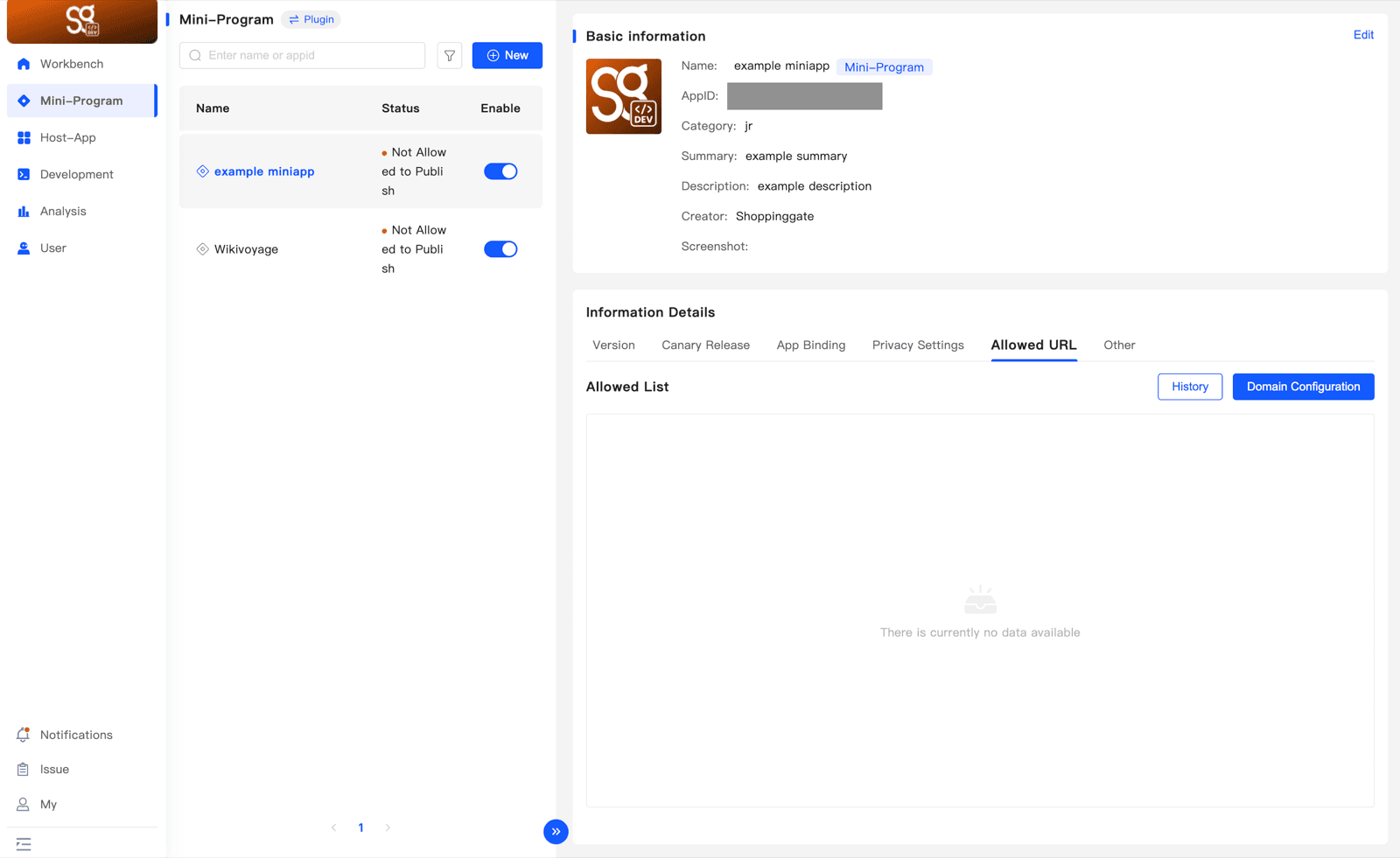Click Domain Configuration button

tap(1303, 387)
